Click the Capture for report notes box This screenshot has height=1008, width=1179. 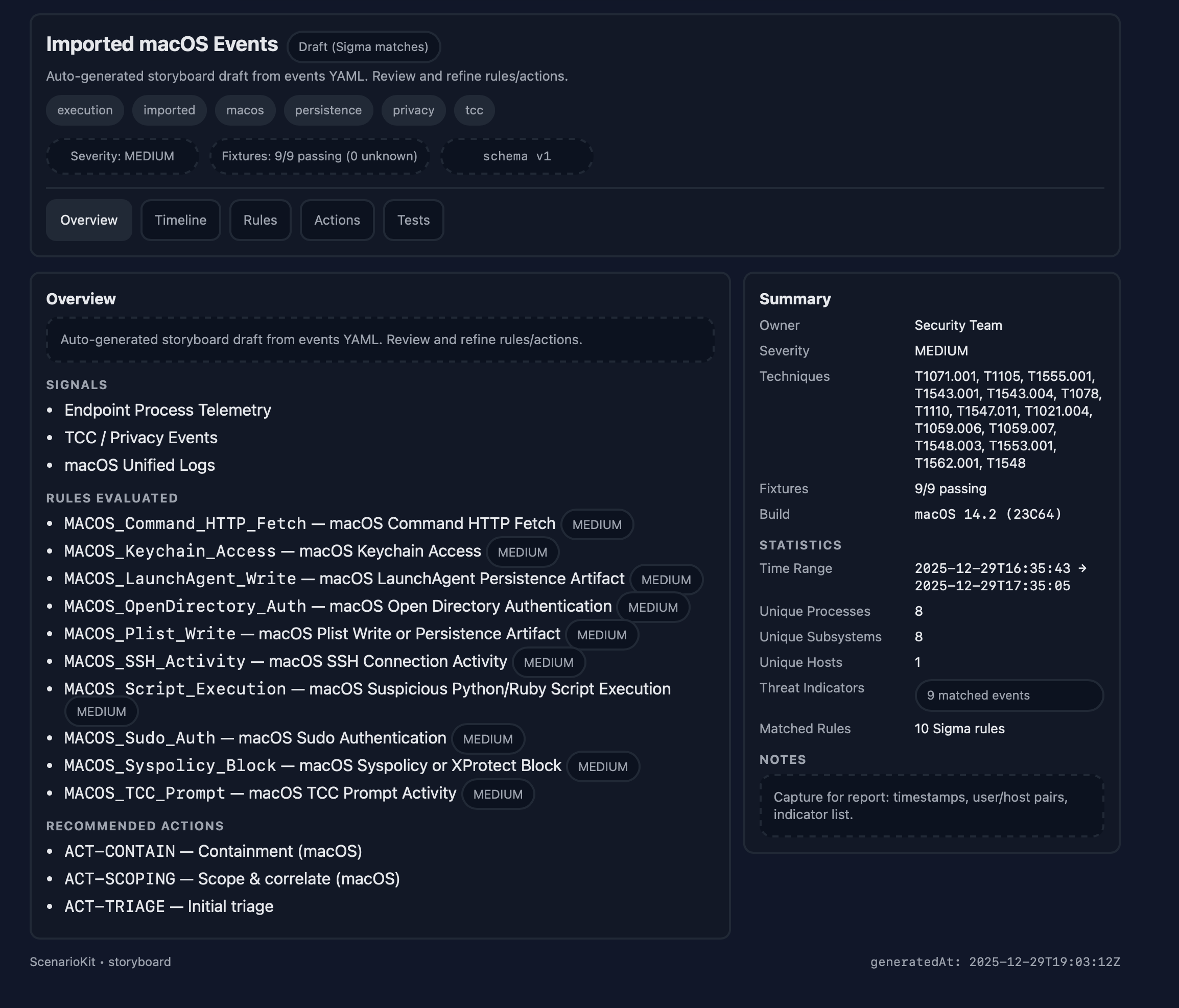[x=931, y=806]
